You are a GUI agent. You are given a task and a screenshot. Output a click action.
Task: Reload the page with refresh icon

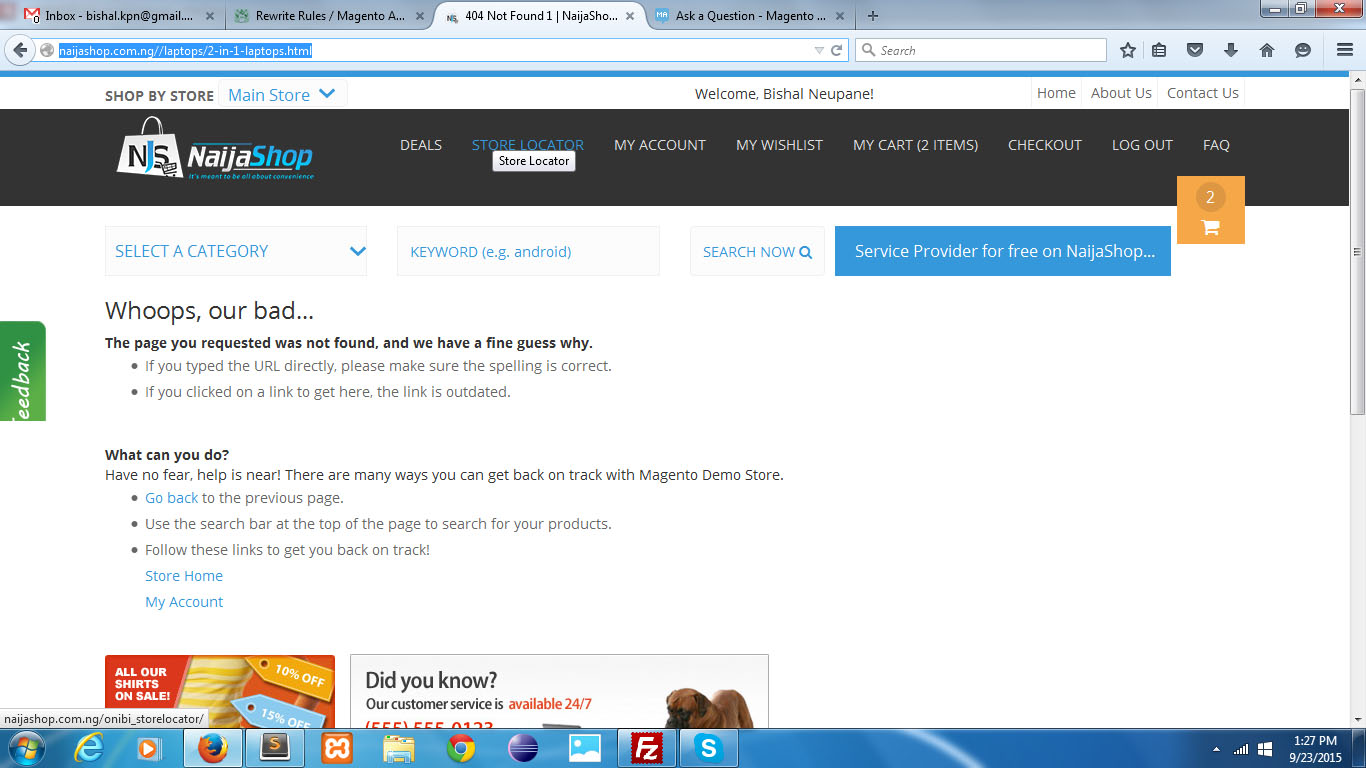click(837, 50)
